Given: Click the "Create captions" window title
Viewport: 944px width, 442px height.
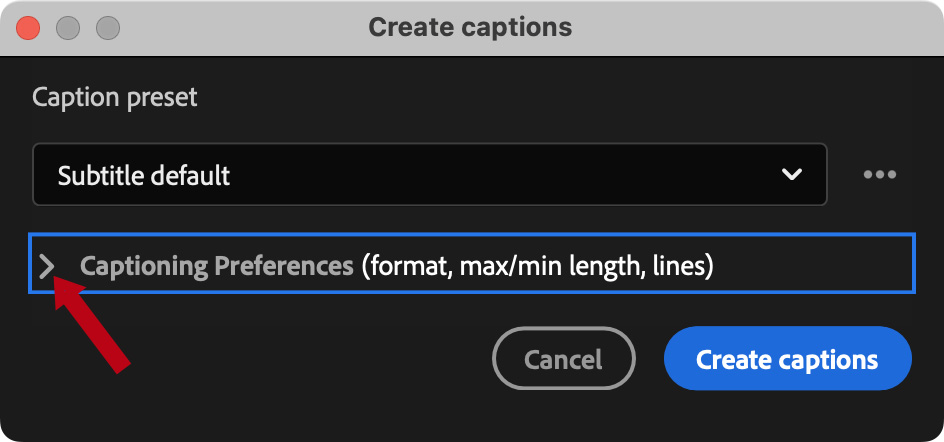Looking at the screenshot, I should [x=470, y=27].
